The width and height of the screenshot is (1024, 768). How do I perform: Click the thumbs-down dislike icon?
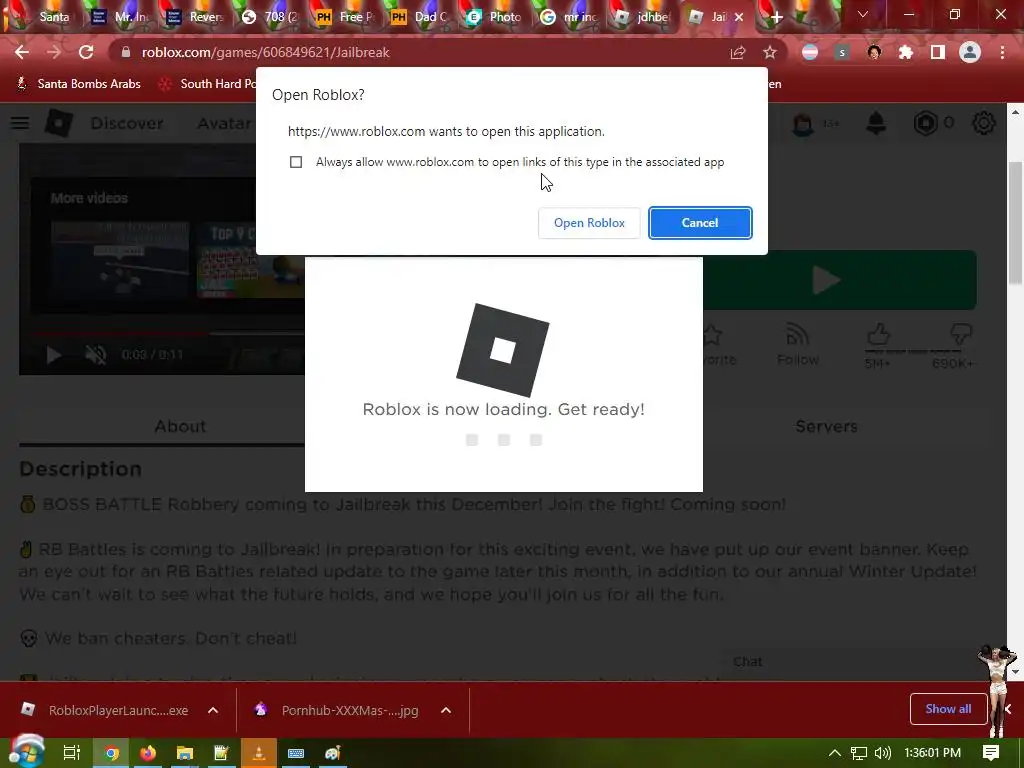[x=961, y=334]
